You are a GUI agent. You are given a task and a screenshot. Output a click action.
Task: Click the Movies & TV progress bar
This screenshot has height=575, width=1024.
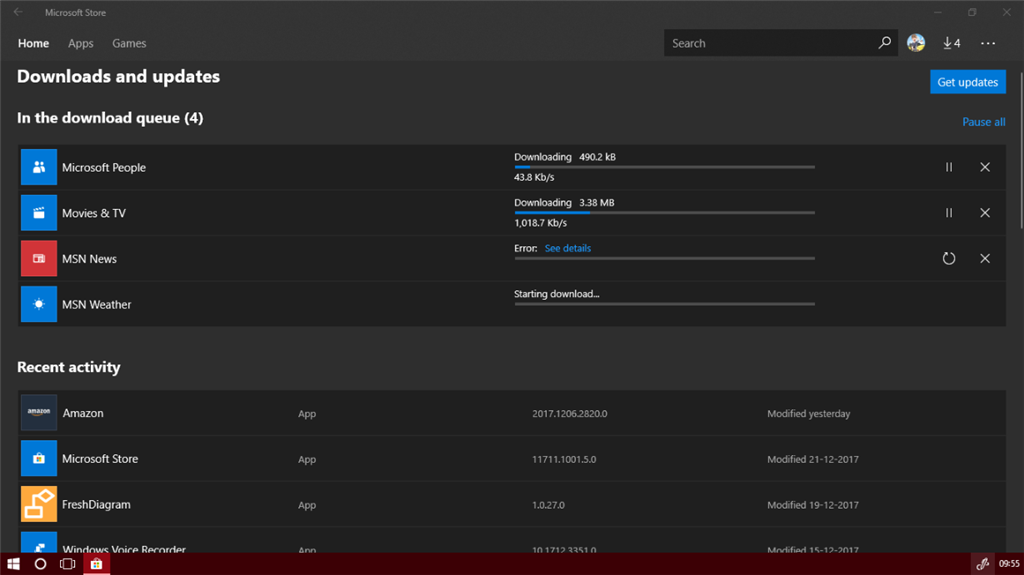664,213
